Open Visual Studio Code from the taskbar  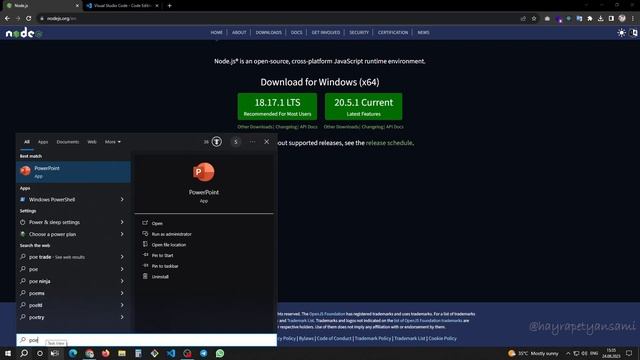[x=171, y=353]
